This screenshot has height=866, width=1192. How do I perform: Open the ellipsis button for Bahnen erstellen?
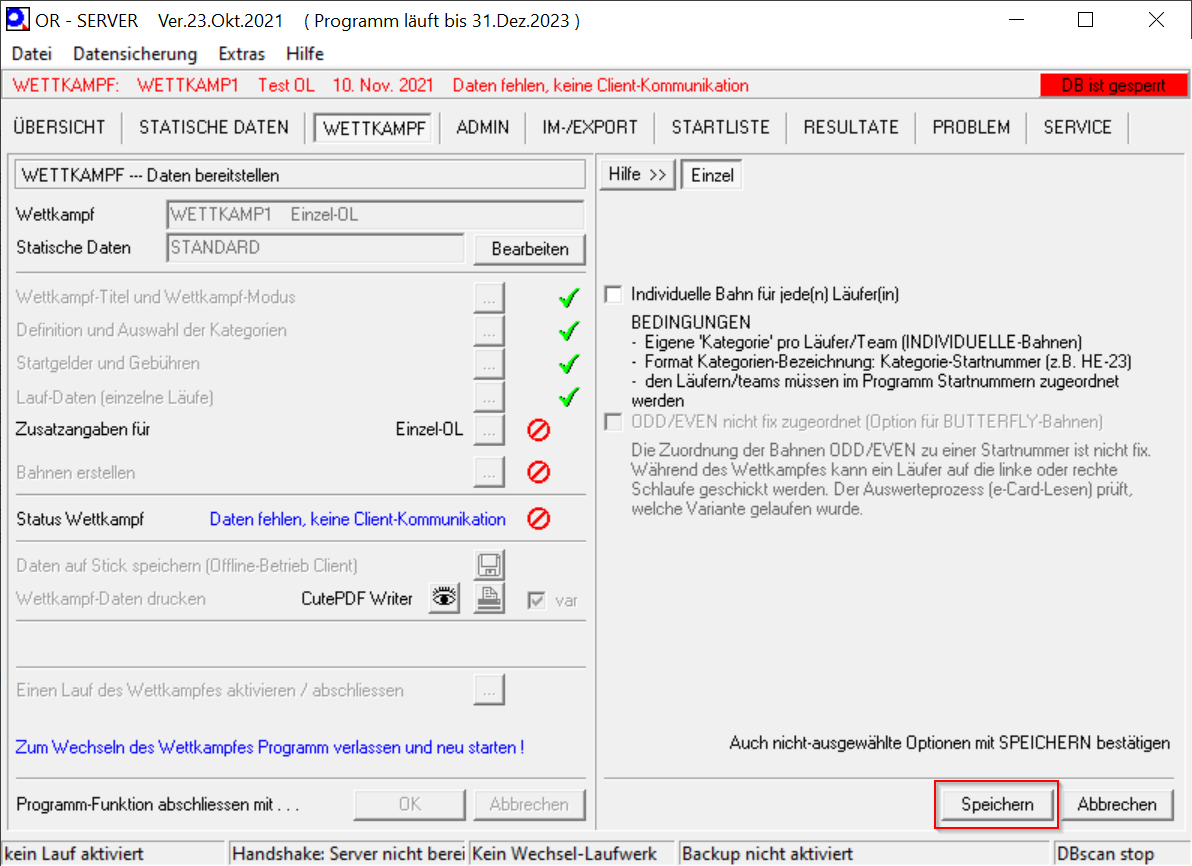pyautogui.click(x=489, y=472)
